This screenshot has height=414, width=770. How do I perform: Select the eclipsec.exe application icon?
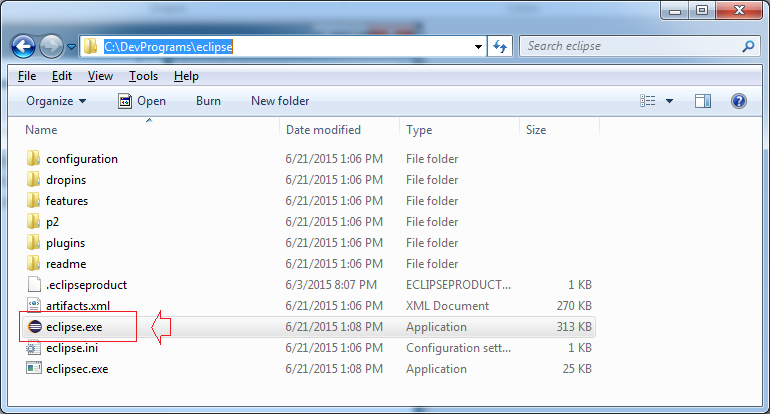34,368
